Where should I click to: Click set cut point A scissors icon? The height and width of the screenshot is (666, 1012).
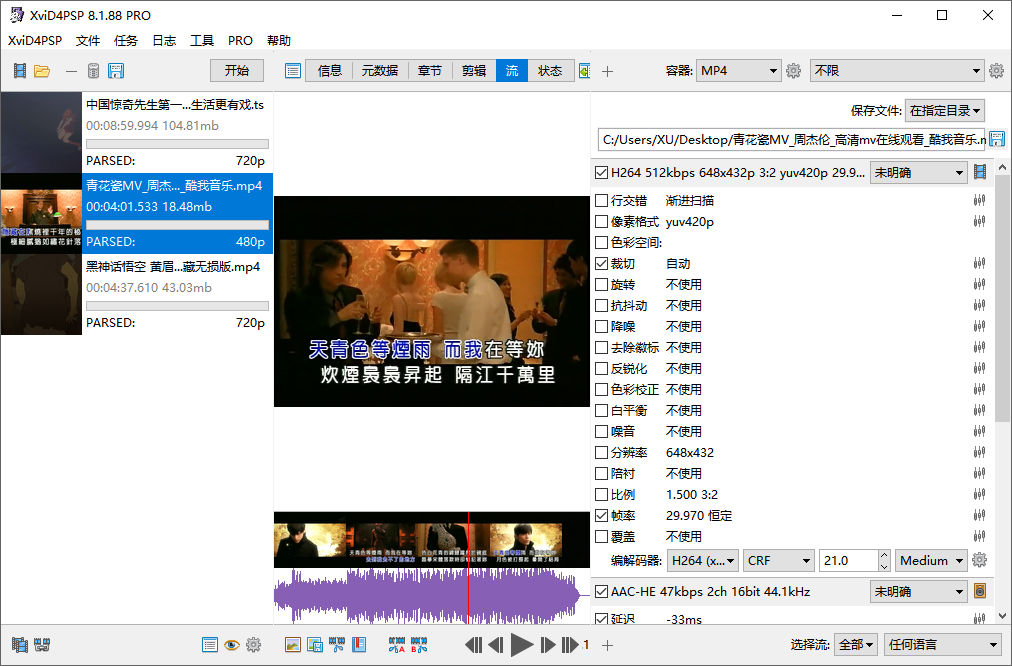(x=397, y=644)
